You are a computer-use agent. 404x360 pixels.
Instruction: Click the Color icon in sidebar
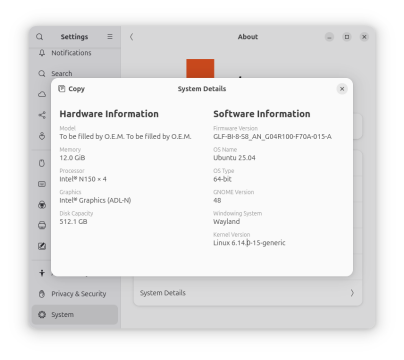tap(42, 205)
